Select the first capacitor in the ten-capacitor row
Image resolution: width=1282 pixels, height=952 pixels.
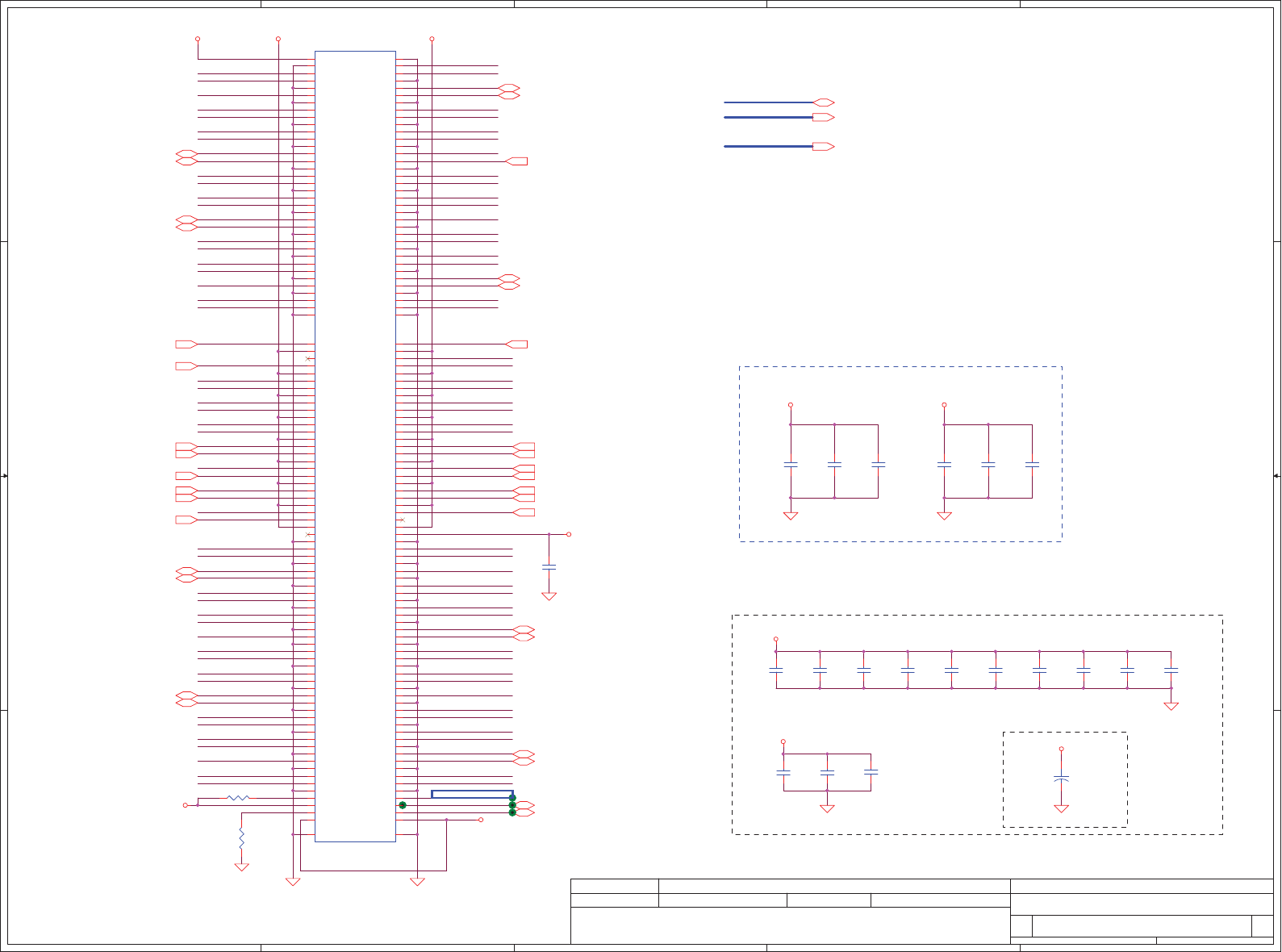click(776, 670)
